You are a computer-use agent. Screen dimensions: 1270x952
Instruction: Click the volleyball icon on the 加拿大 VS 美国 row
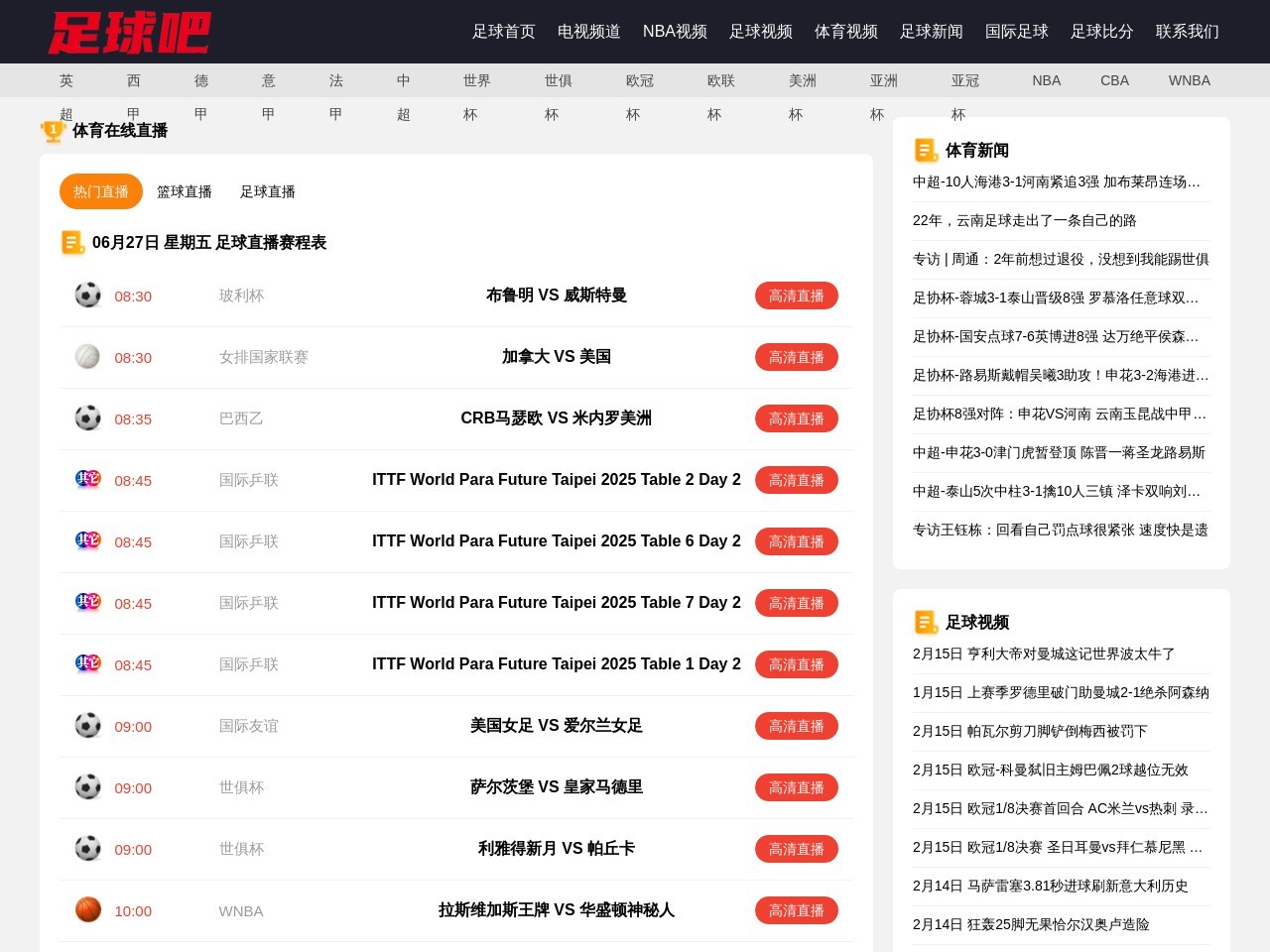pyautogui.click(x=87, y=356)
